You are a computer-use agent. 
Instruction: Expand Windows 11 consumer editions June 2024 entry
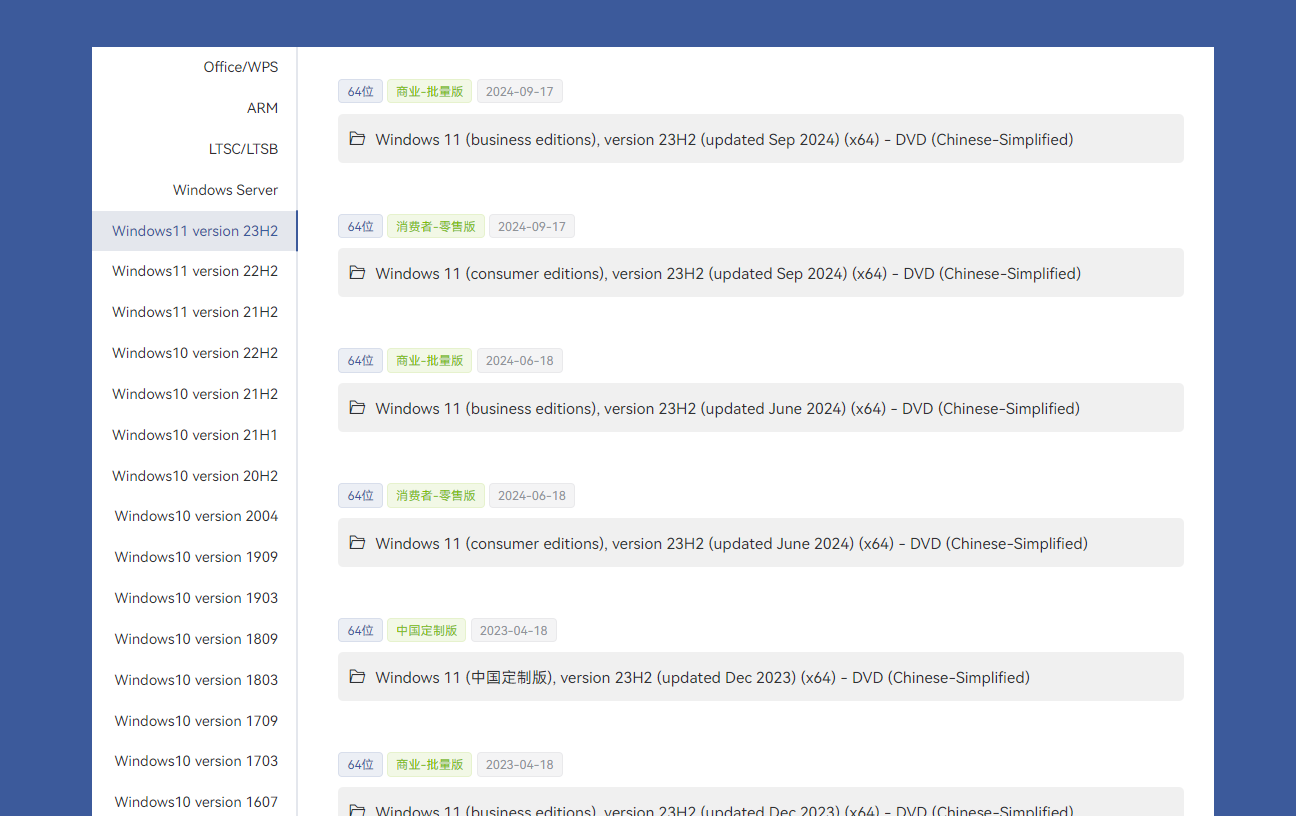point(761,543)
